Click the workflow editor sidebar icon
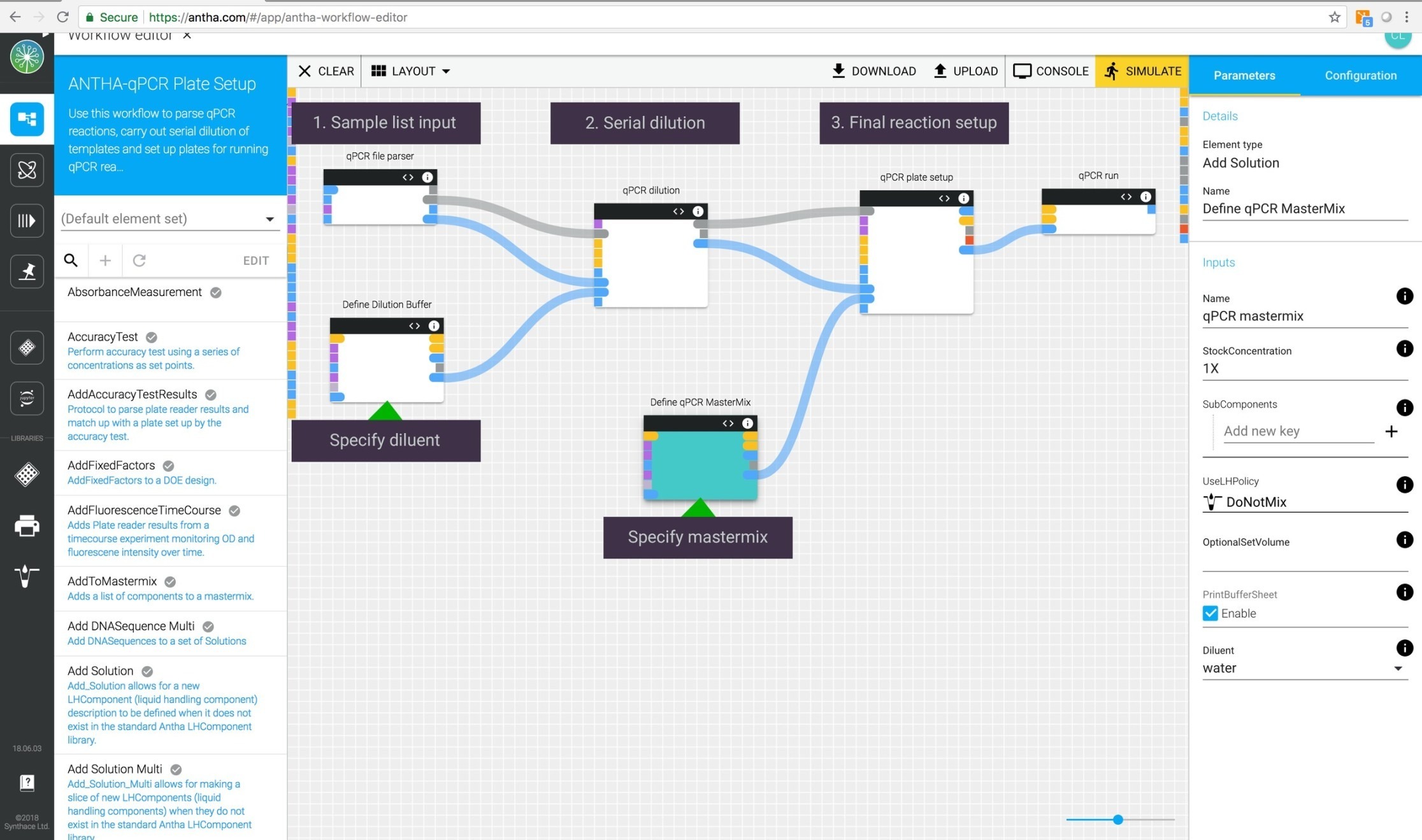 click(x=27, y=118)
